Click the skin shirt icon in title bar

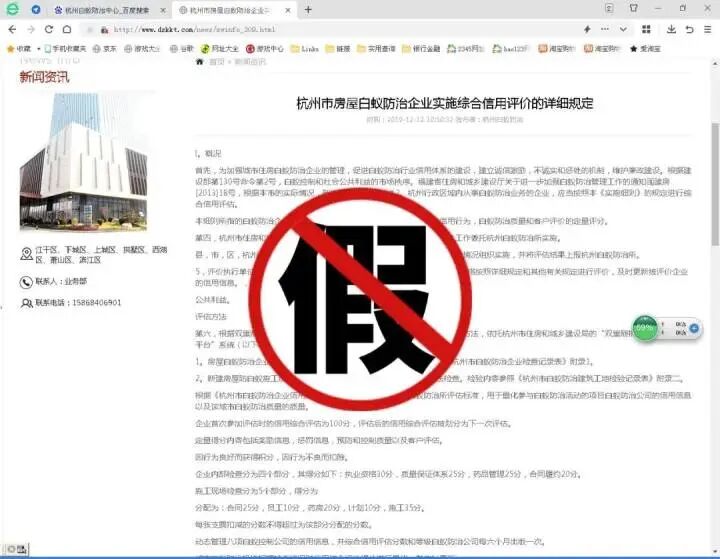(x=634, y=8)
